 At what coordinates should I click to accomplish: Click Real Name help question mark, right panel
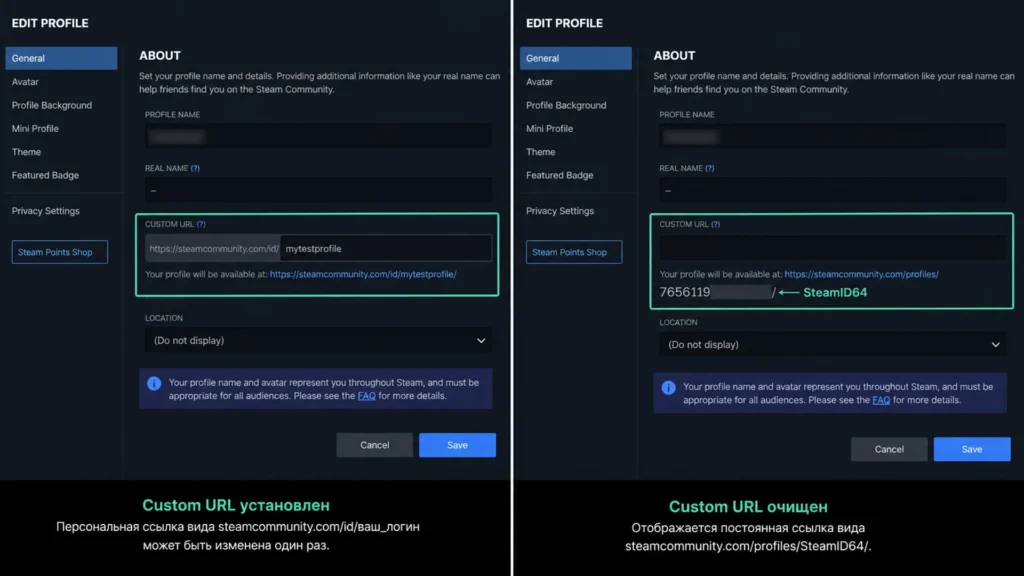pos(710,168)
